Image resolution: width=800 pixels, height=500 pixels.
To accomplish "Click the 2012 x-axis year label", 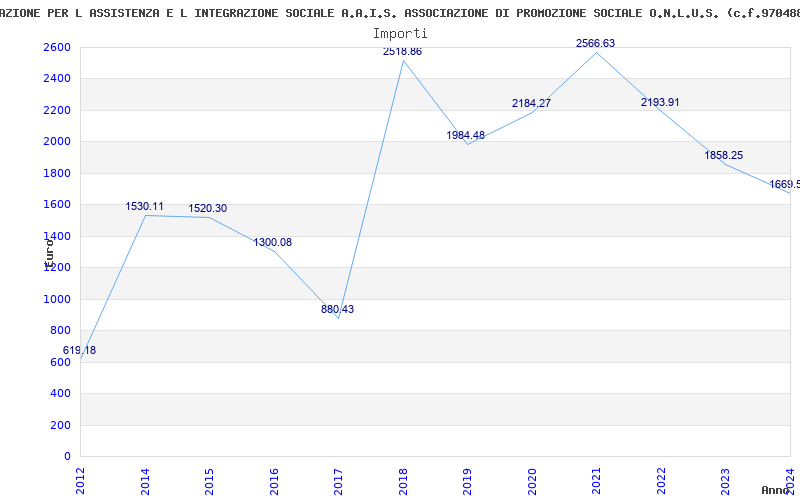I will click(81, 481).
